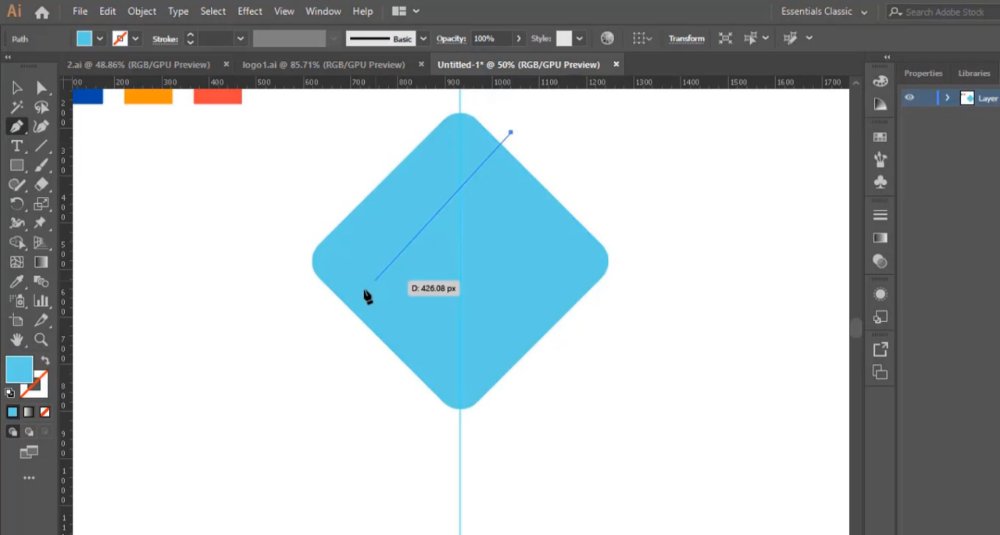The height and width of the screenshot is (535, 1000).
Task: Pick the Symbol Sprayer tool
Action: coord(17,301)
